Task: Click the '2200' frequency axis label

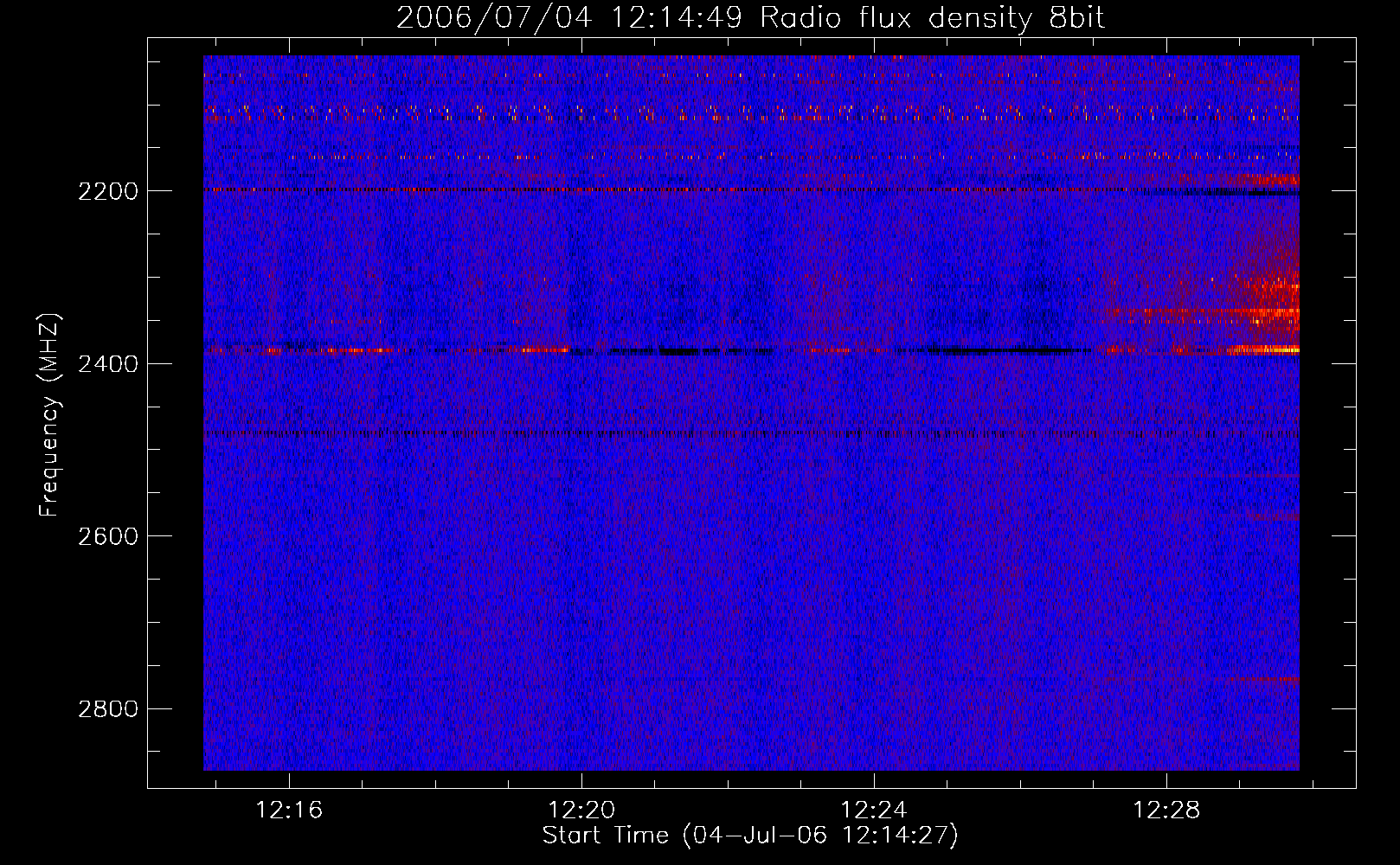Action: [x=108, y=191]
